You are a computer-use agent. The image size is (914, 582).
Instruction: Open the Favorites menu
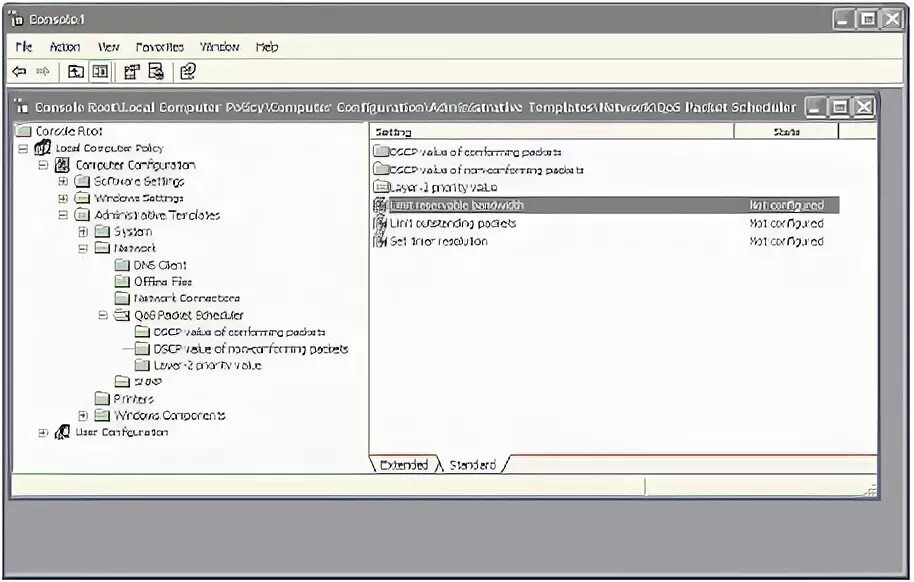pyautogui.click(x=160, y=47)
